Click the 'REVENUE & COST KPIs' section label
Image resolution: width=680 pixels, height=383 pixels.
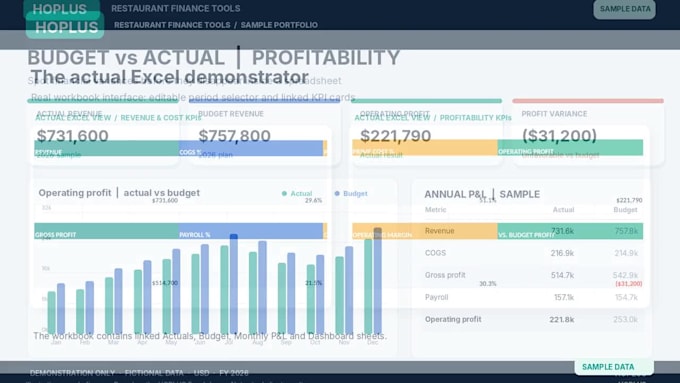tap(161, 118)
